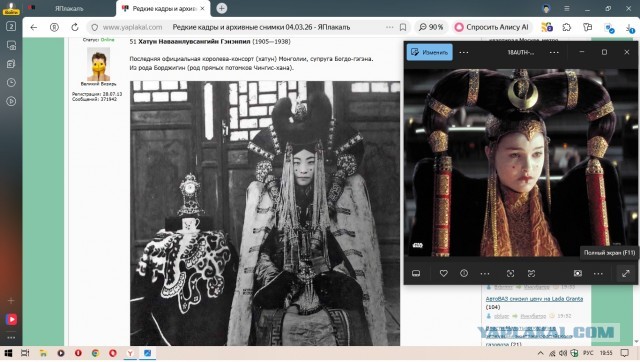
Task: Mark the photo as favorite with heart icon
Action: 444,273
